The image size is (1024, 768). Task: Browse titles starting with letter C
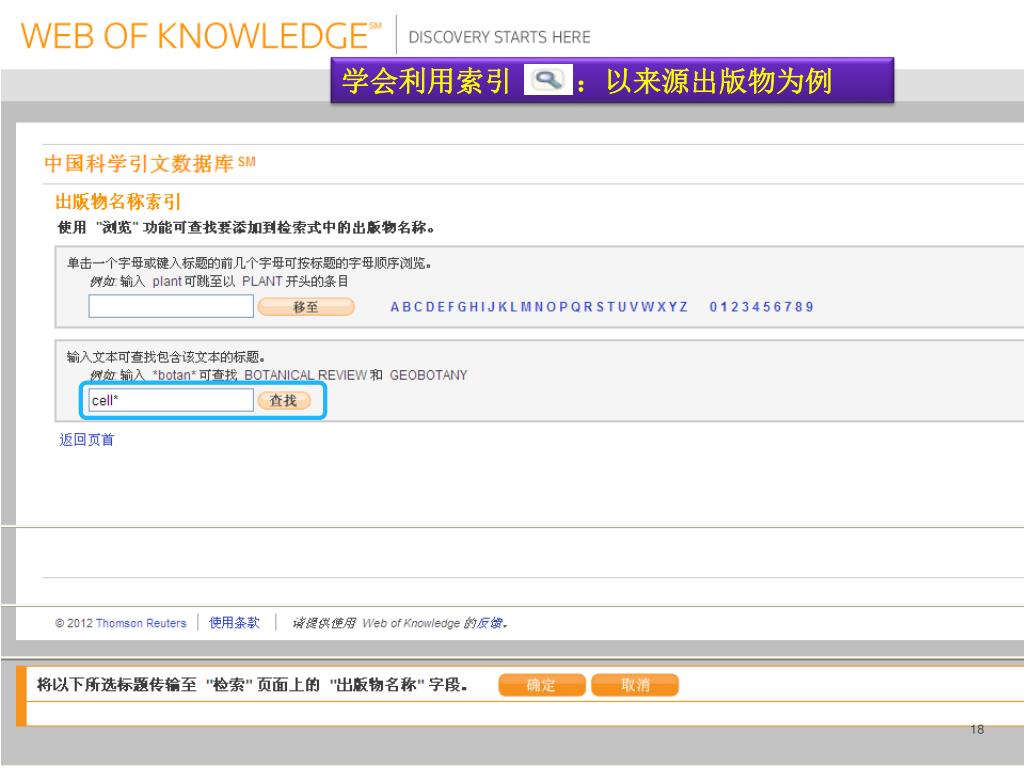coord(418,307)
